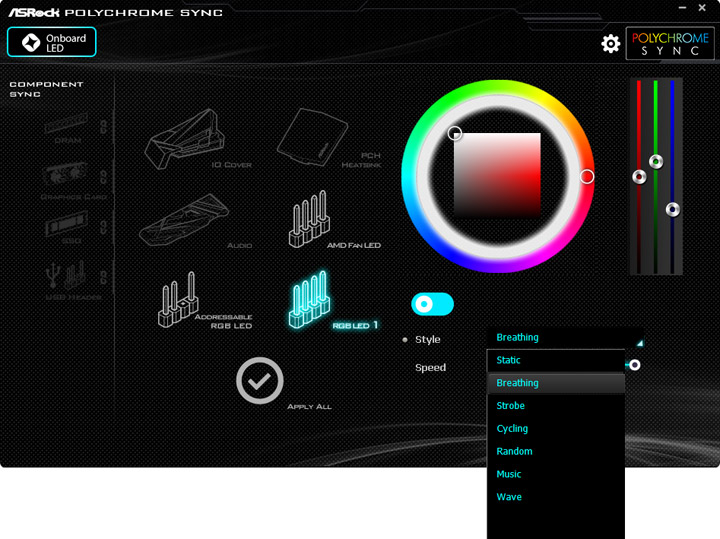This screenshot has width=720, height=539.
Task: Toggle the Graphics Card sync link
Action: (104, 177)
